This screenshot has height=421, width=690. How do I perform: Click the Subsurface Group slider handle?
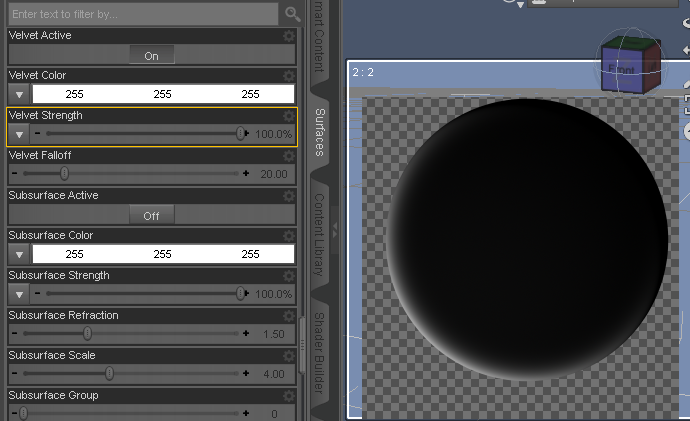pyautogui.click(x=24, y=414)
